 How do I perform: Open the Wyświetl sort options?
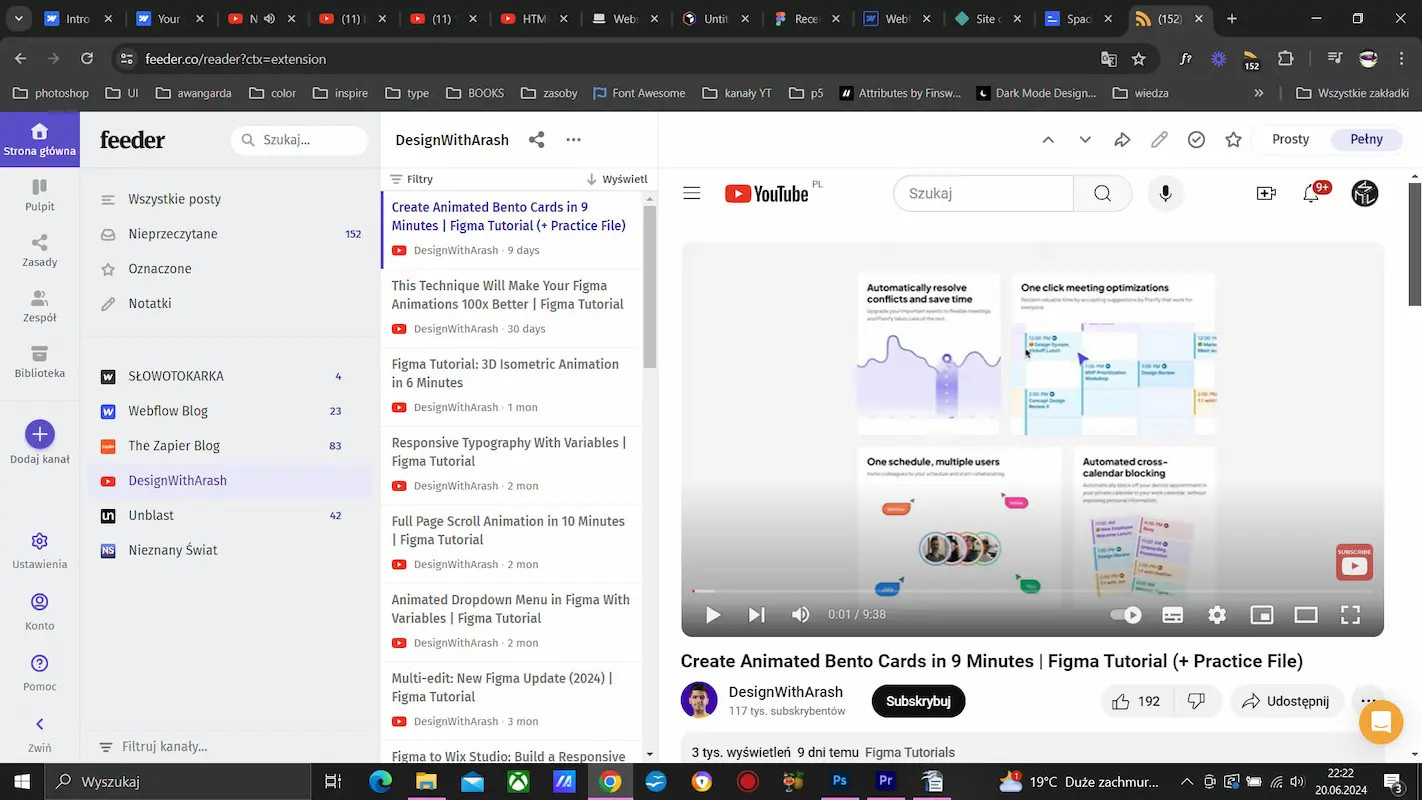617,179
